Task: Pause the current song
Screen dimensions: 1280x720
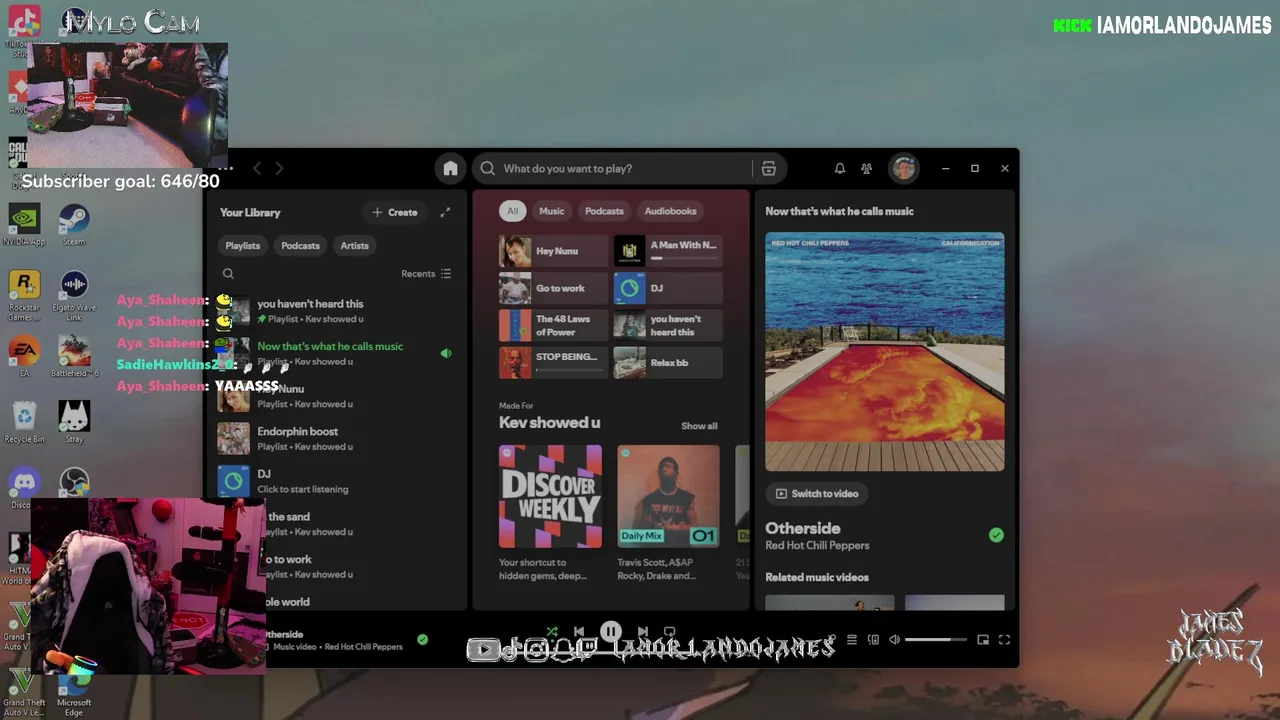Action: coord(611,632)
